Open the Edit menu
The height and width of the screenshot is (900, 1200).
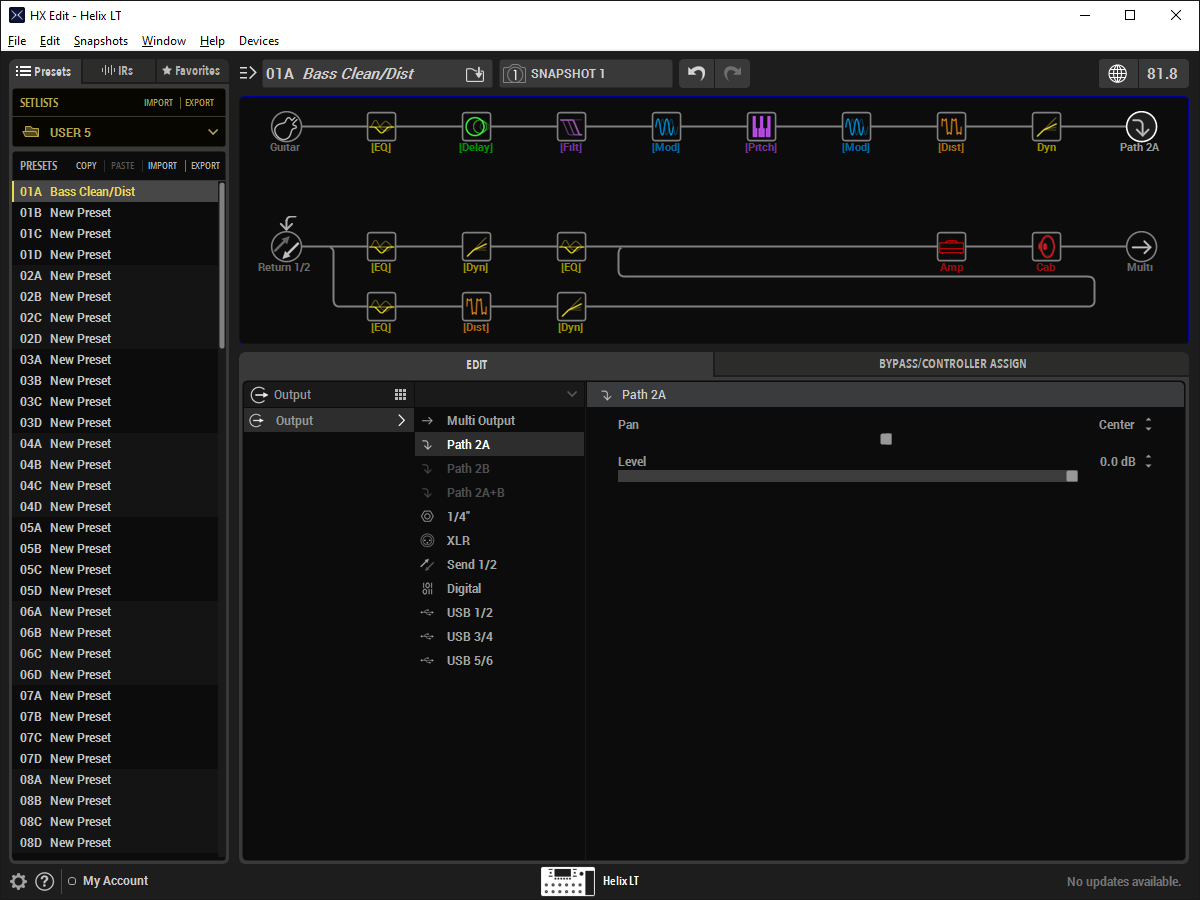pos(50,41)
